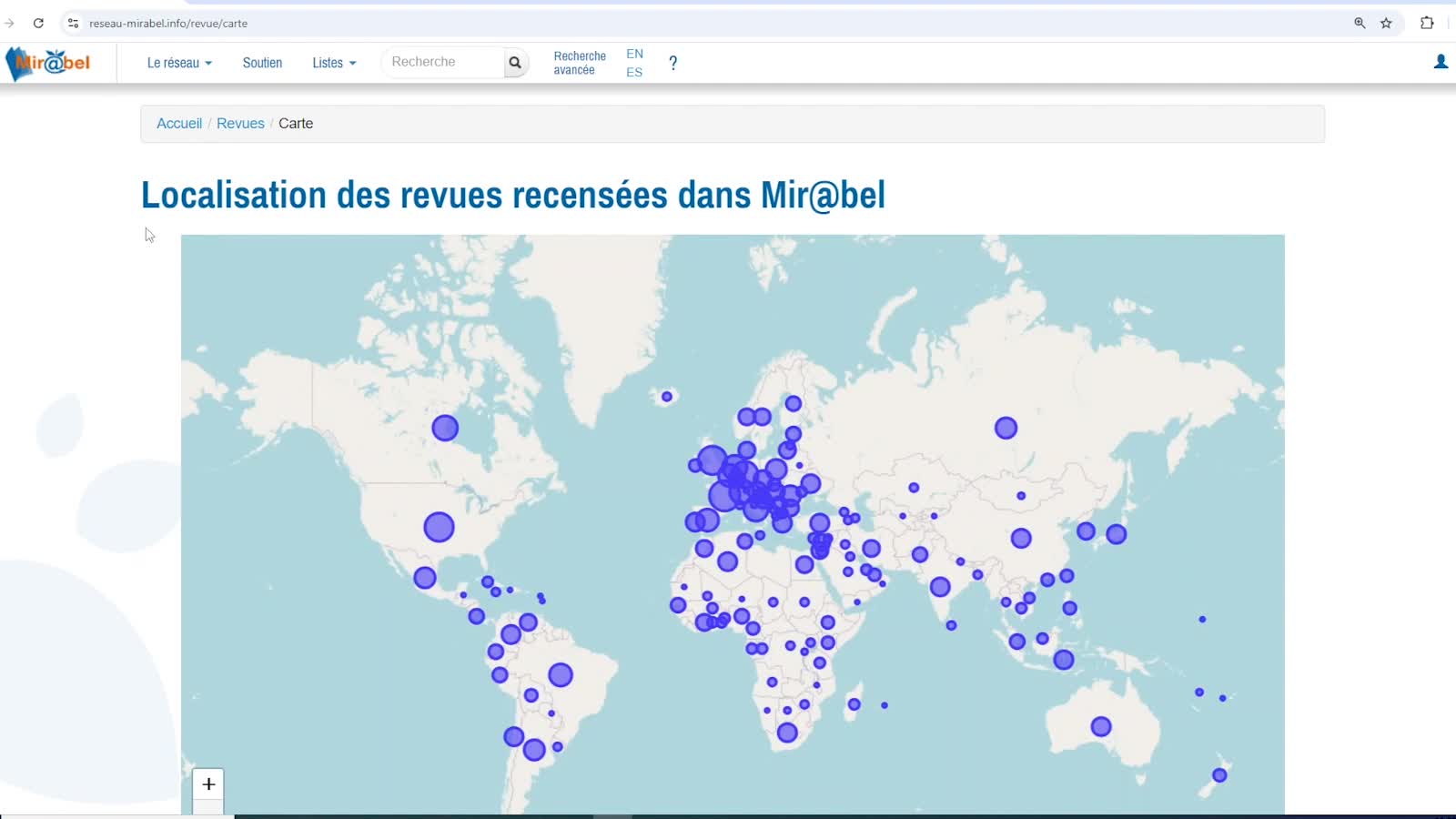Open the help question mark
This screenshot has width=1456, height=819.
(x=672, y=63)
